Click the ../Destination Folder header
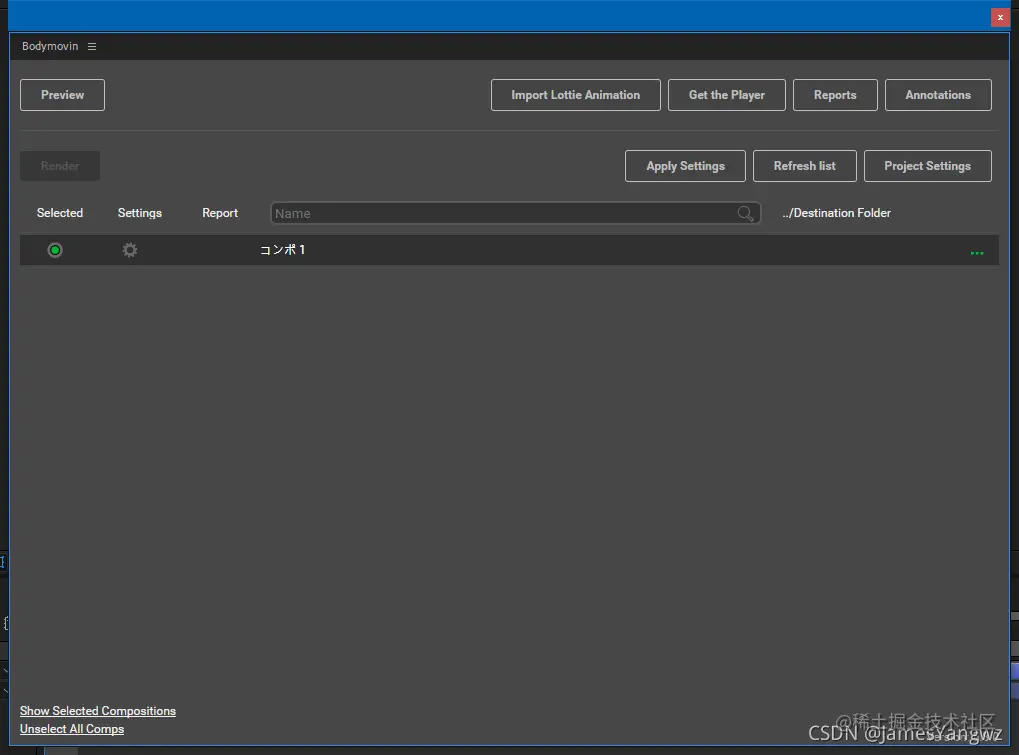The height and width of the screenshot is (755, 1019). point(836,213)
